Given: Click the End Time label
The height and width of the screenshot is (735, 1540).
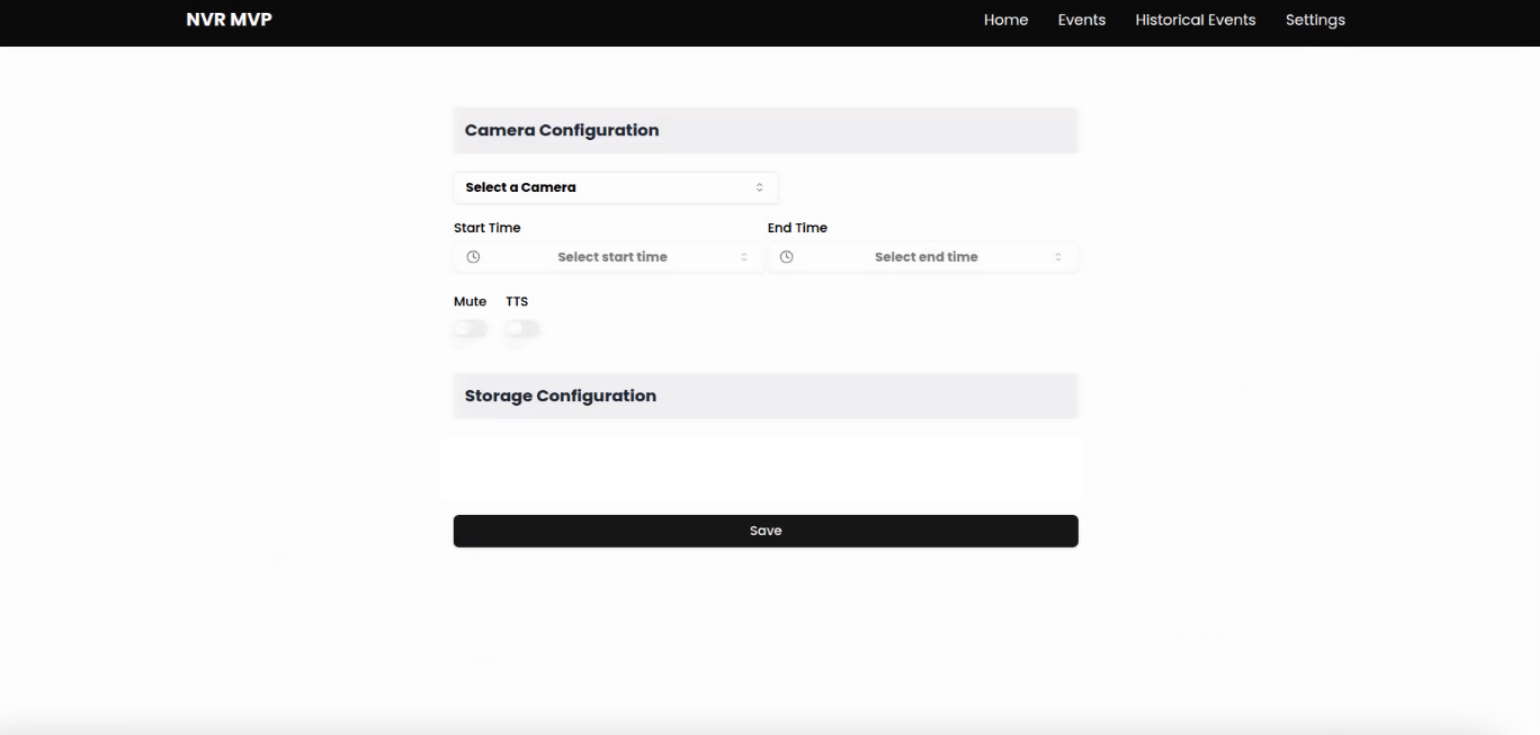Looking at the screenshot, I should coord(797,228).
